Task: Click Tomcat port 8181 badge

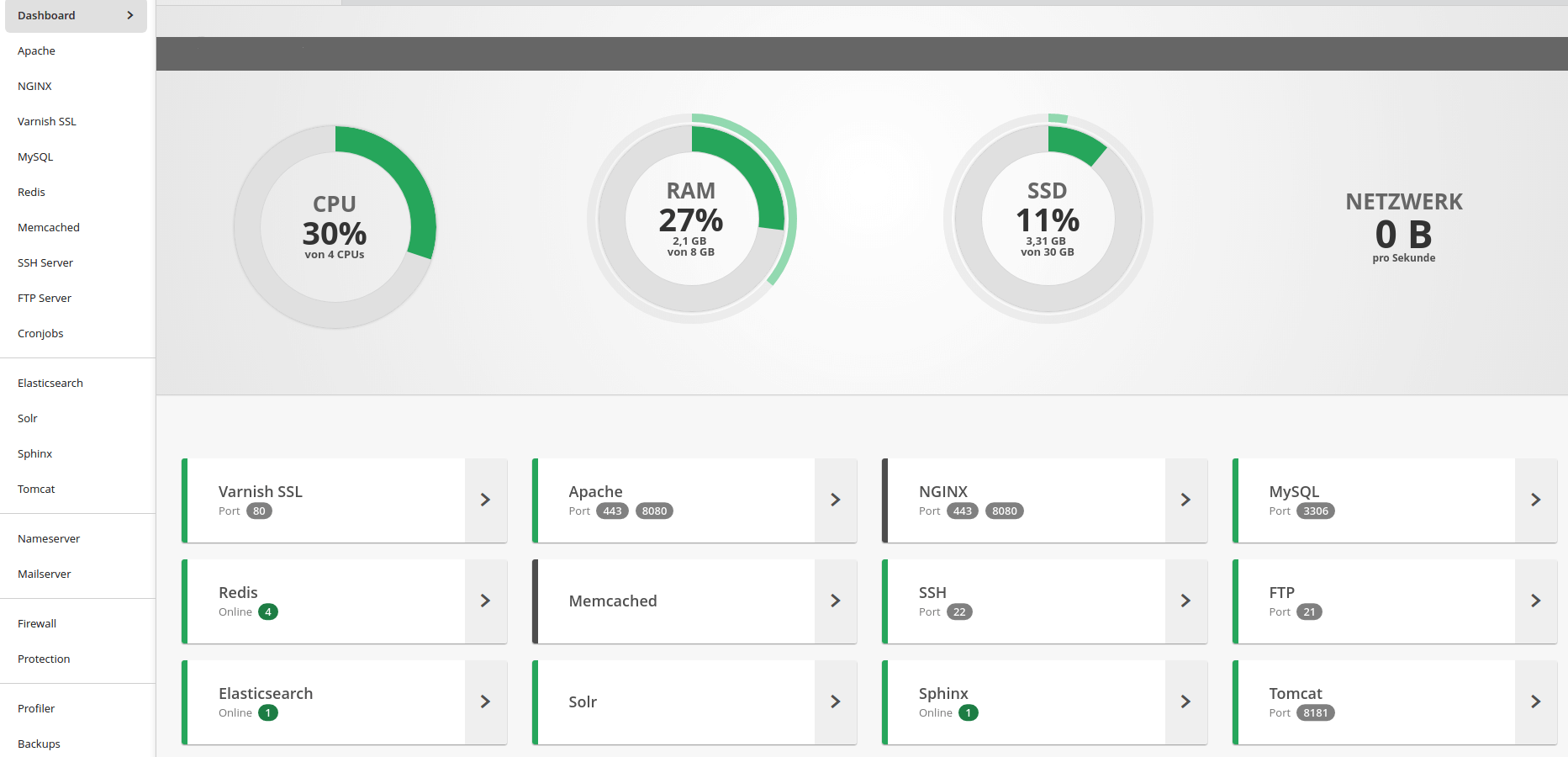Action: coord(1316,712)
